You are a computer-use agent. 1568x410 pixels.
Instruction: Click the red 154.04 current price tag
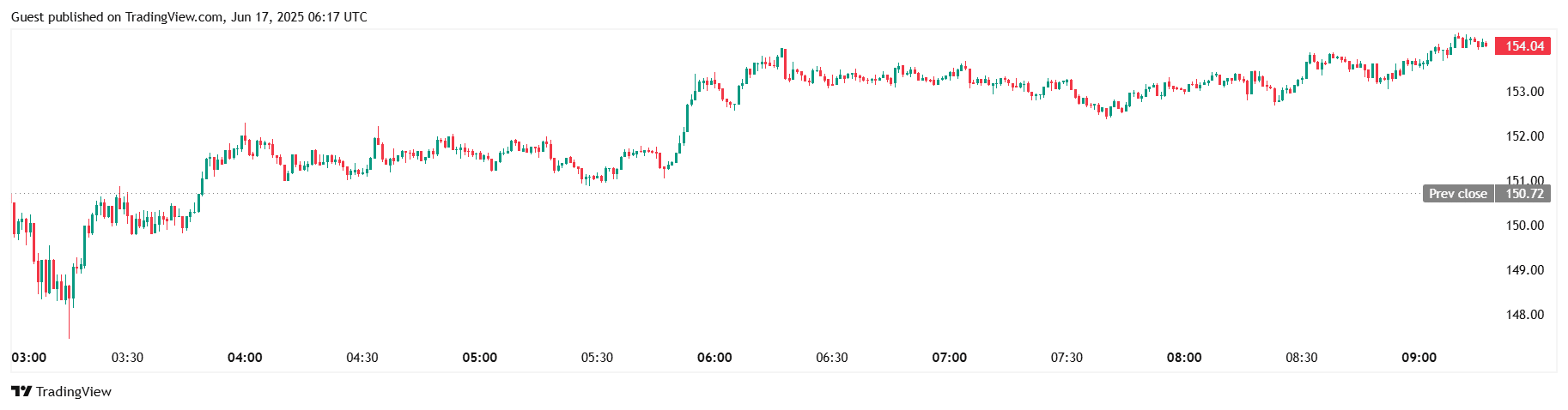[x=1522, y=46]
